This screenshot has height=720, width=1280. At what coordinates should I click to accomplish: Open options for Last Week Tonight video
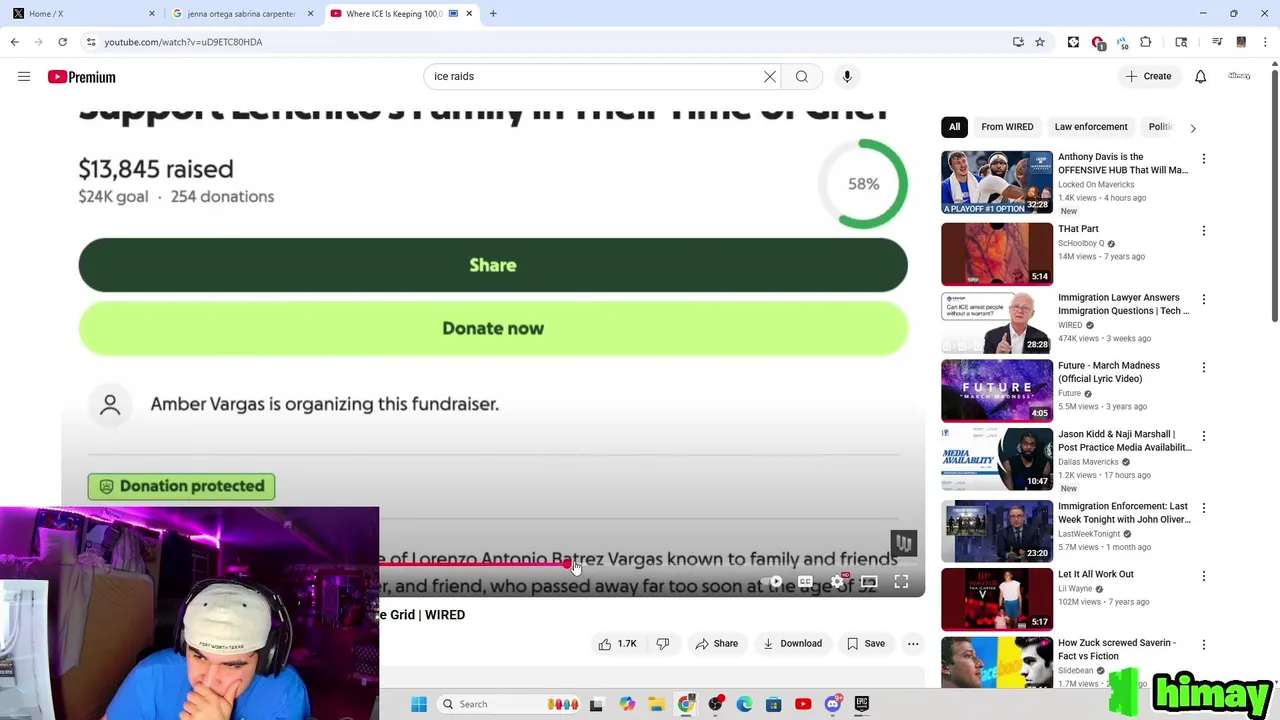coord(1204,508)
